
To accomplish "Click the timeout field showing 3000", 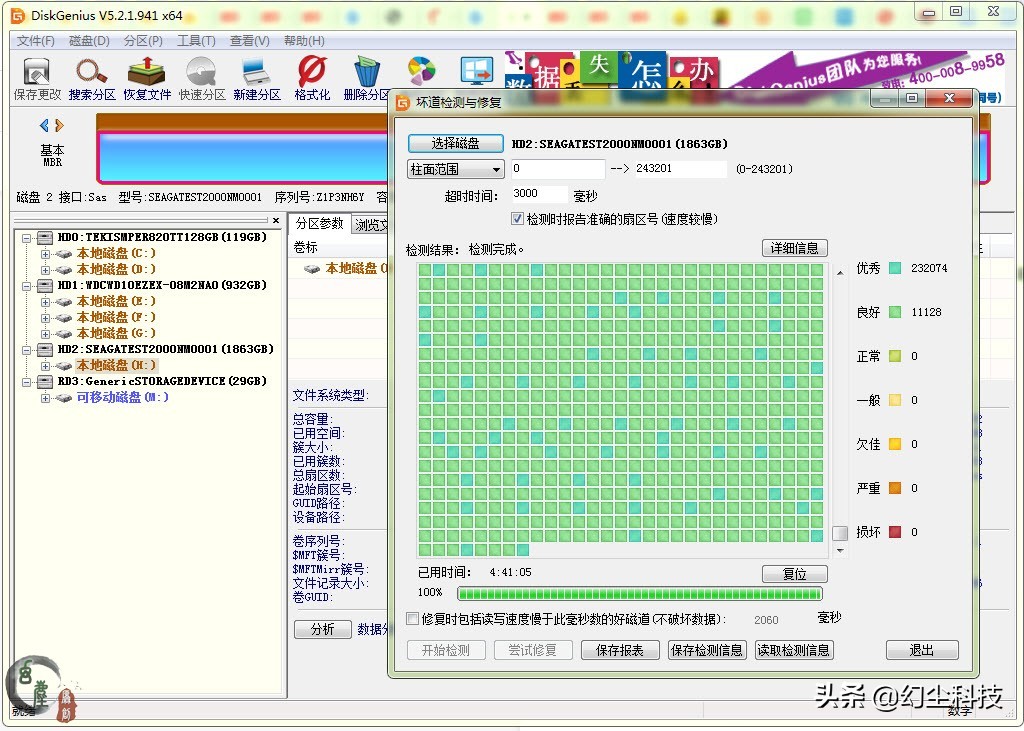I will tap(539, 194).
